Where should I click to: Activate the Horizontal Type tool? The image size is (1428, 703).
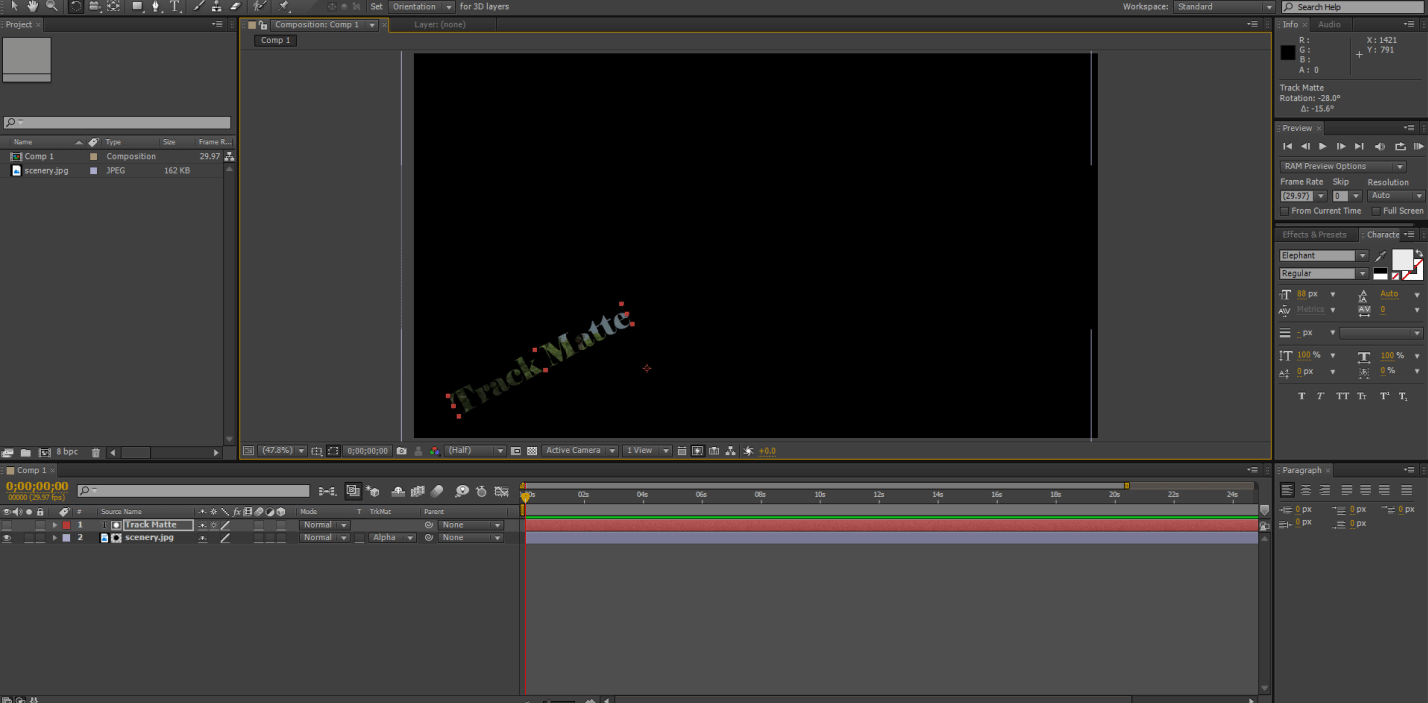[x=176, y=6]
